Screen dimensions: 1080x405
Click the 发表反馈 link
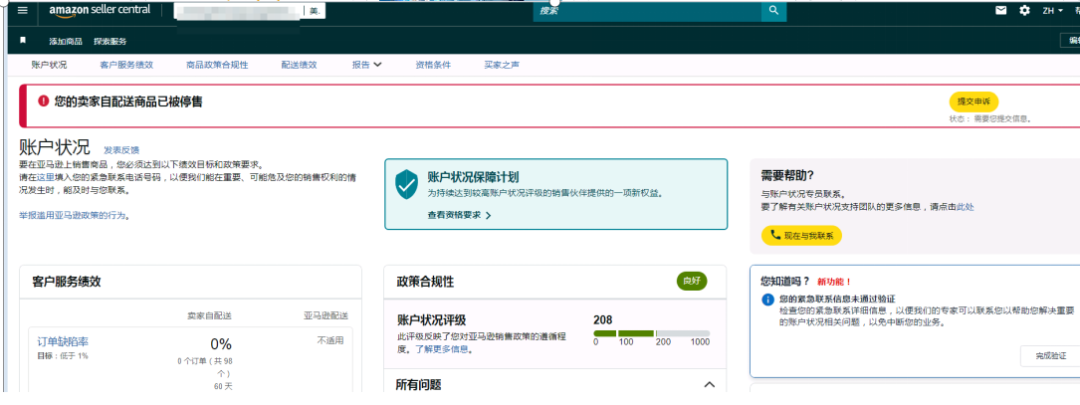pos(121,149)
